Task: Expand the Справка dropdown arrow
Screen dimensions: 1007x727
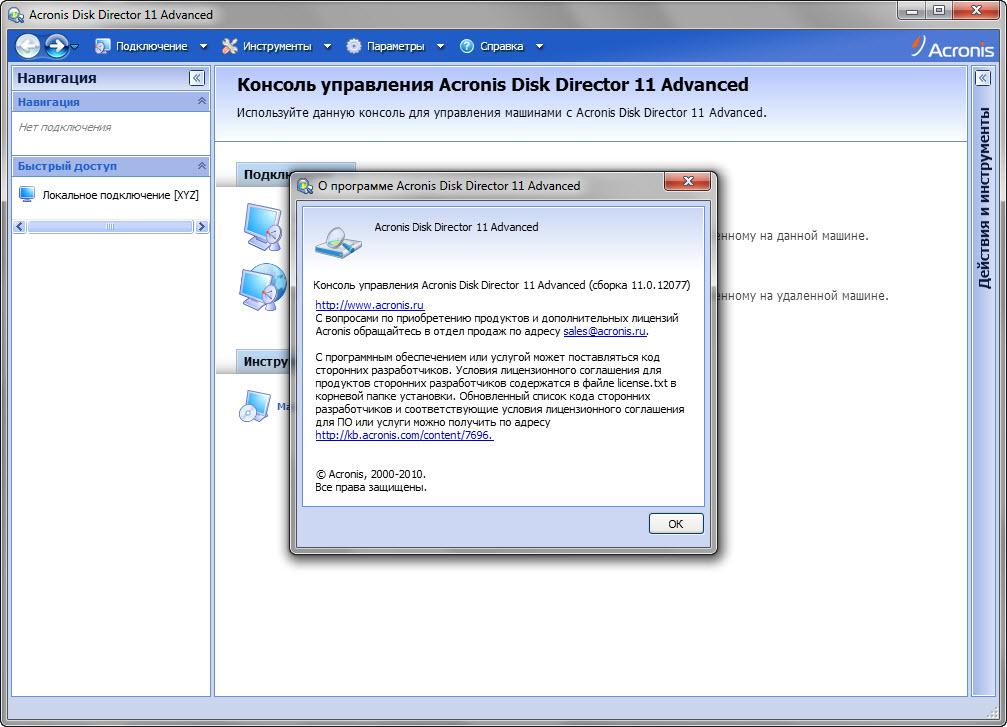Action: point(539,46)
